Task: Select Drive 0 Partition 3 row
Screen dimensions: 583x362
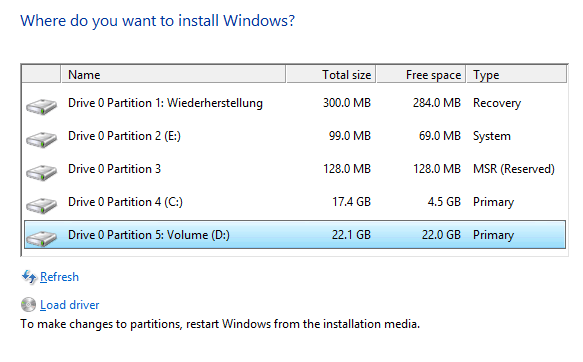Action: (x=295, y=169)
